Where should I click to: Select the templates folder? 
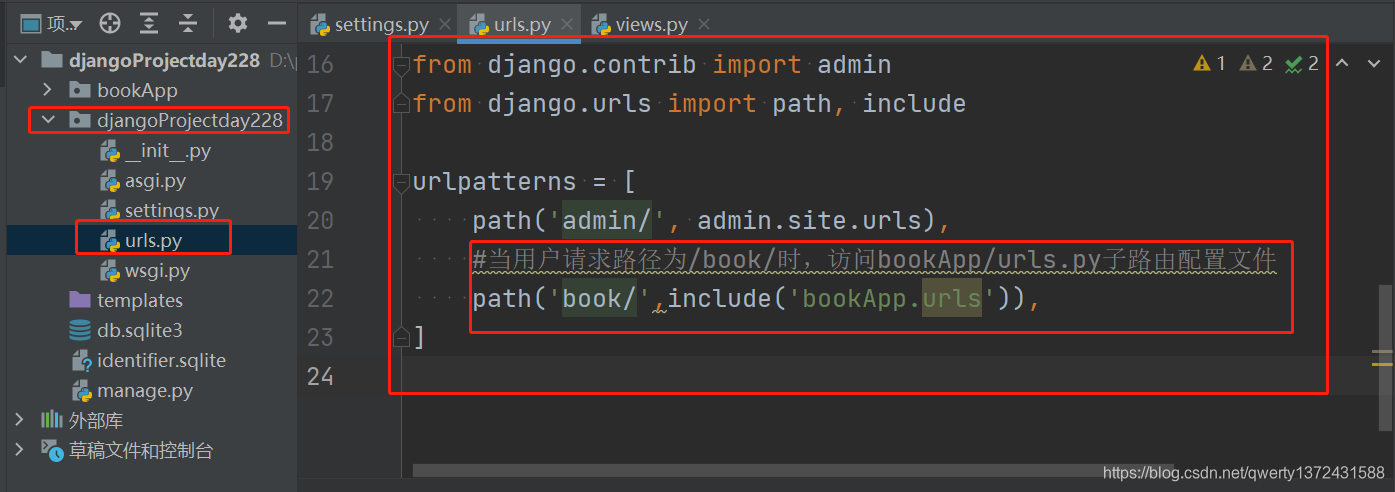[x=139, y=300]
